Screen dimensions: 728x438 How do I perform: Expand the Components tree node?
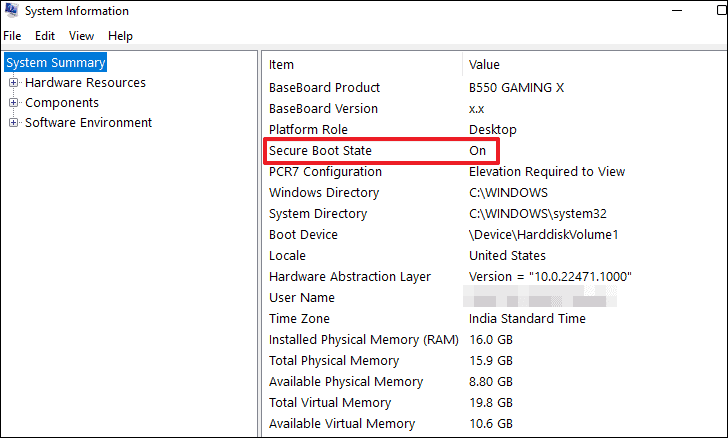(x=14, y=103)
